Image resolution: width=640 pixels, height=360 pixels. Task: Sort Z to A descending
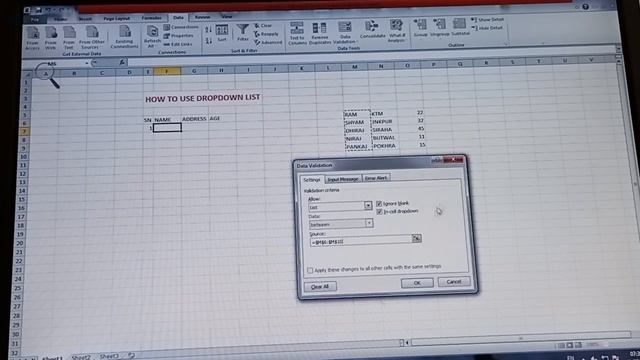pos(208,41)
